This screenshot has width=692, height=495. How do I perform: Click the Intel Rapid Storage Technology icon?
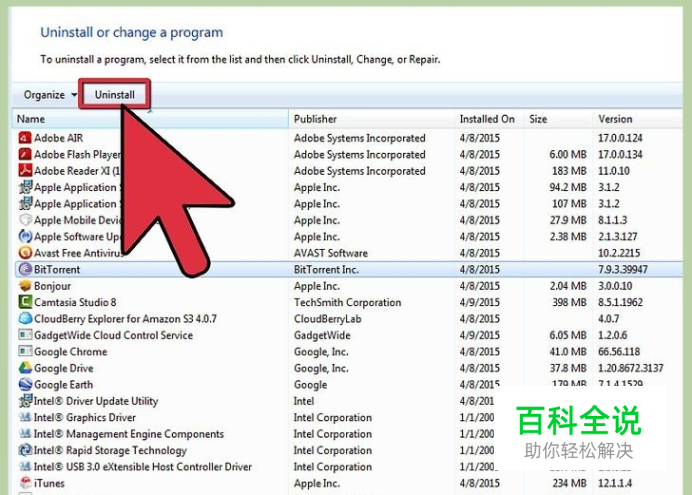pyautogui.click(x=25, y=450)
